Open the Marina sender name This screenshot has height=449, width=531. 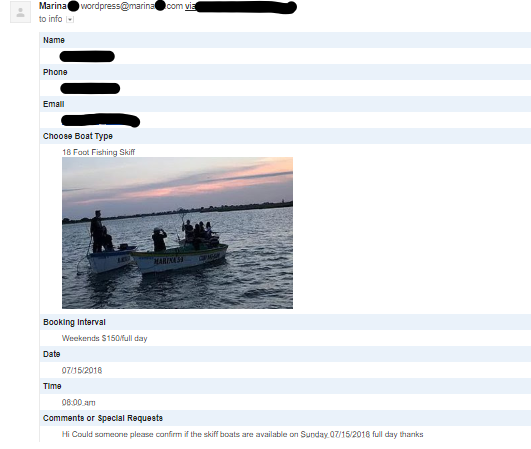52,6
